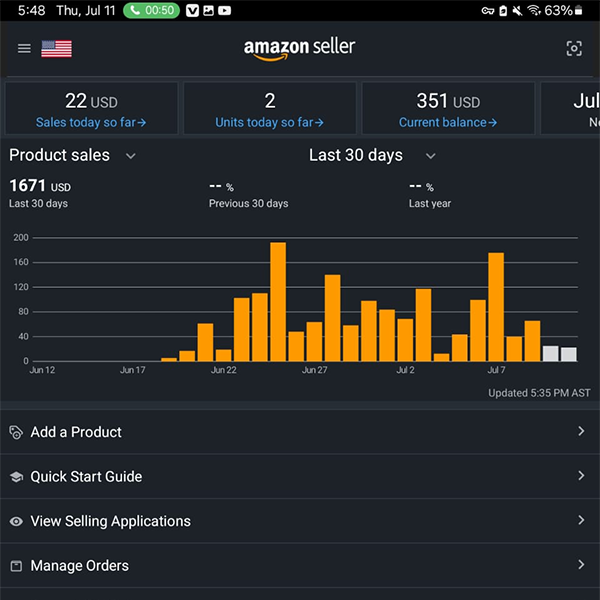Open the barcode scanner icon
The image size is (600, 600).
point(573,48)
